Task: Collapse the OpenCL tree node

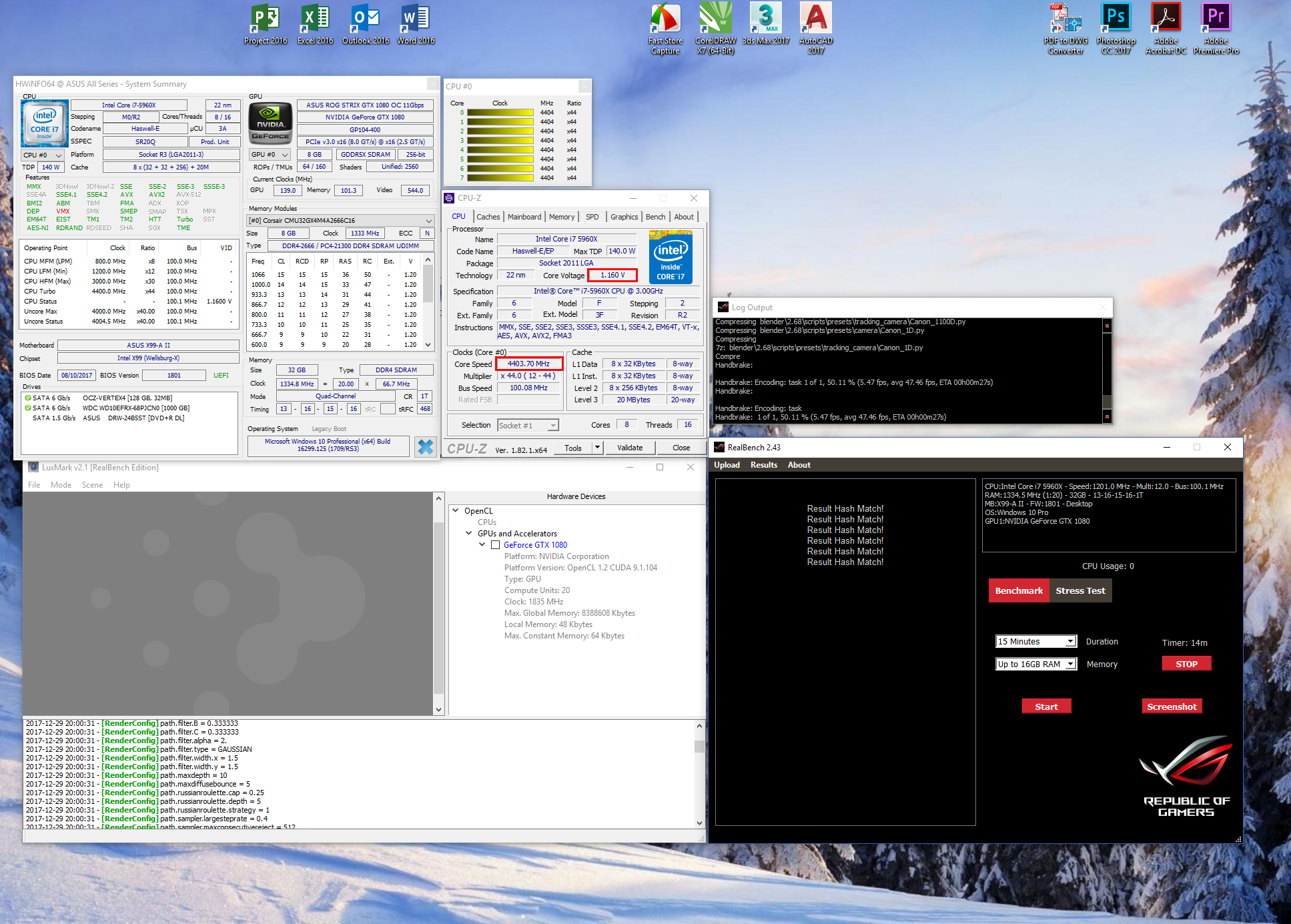Action: (x=456, y=511)
